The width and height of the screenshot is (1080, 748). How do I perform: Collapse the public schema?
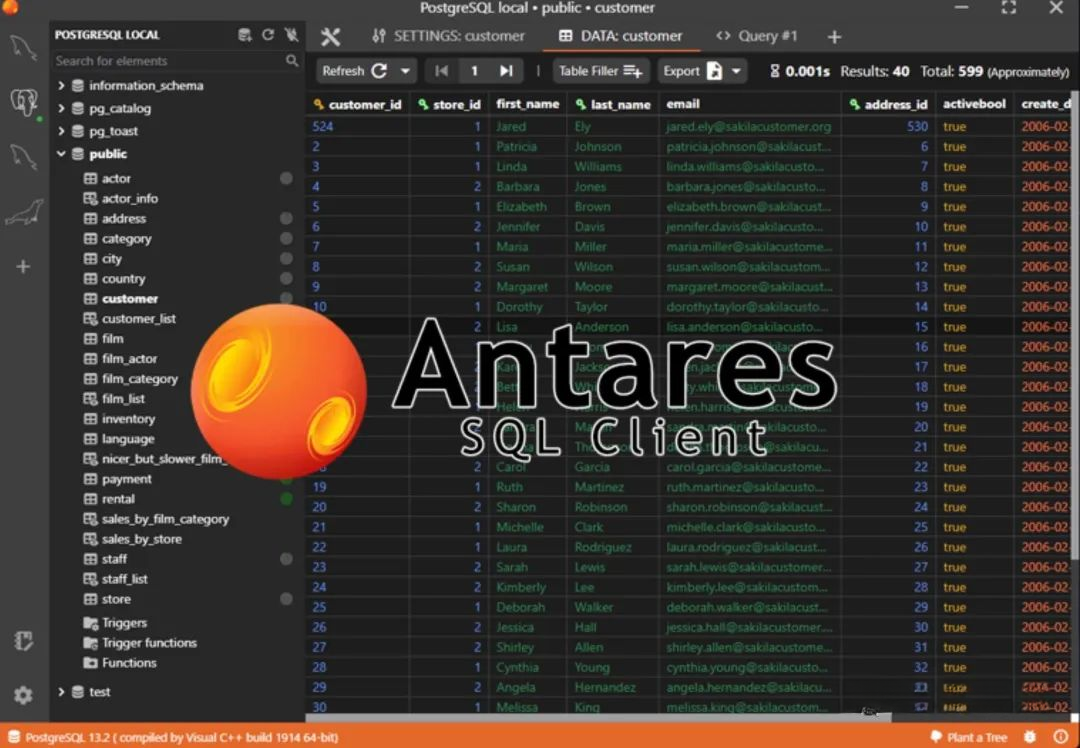click(x=61, y=154)
